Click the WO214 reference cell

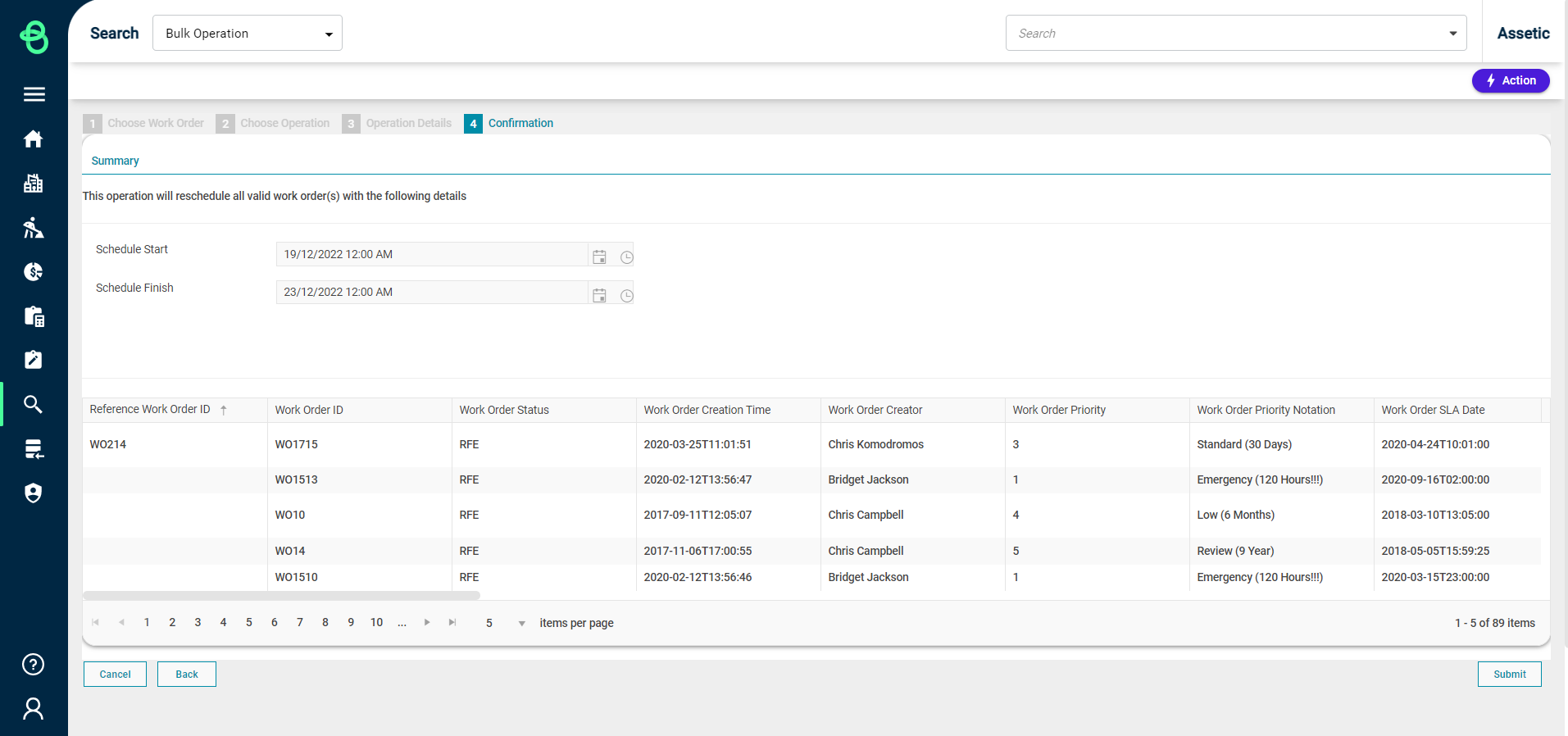(x=108, y=444)
